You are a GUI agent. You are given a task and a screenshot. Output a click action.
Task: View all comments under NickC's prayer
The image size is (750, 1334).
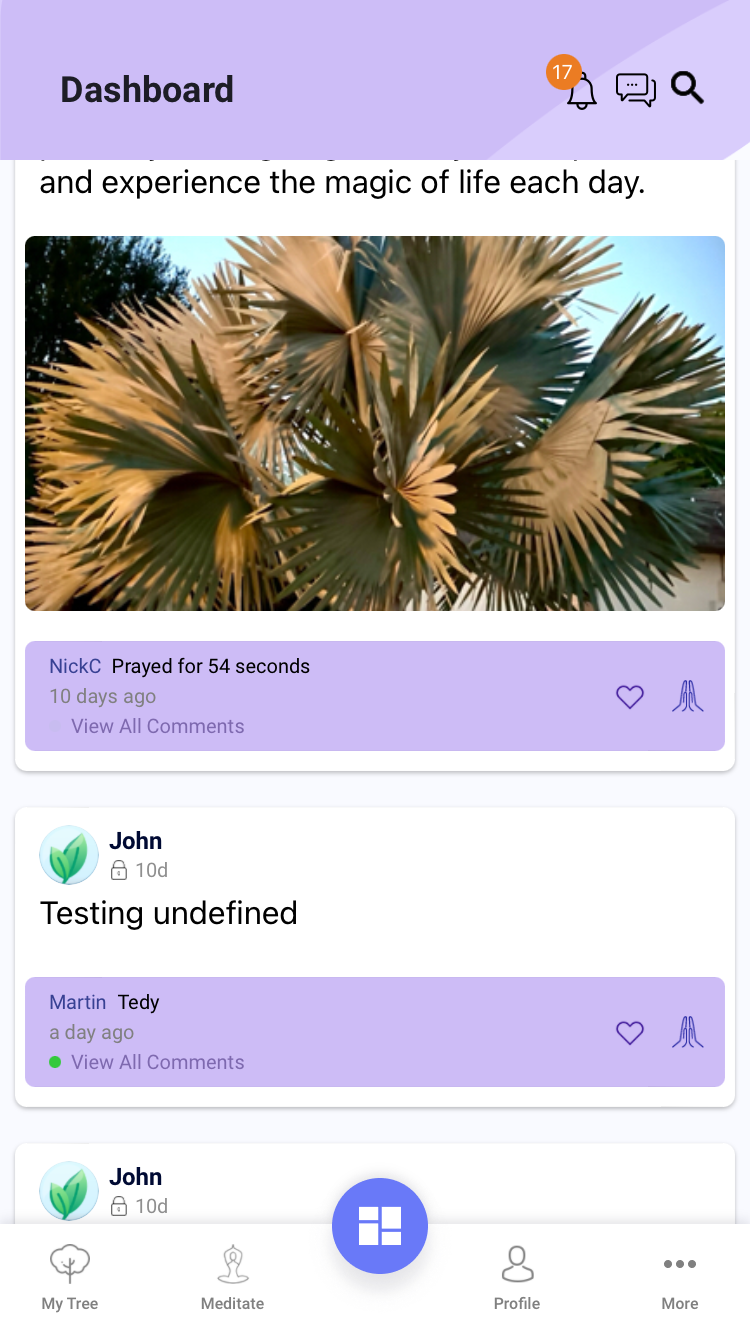(158, 727)
